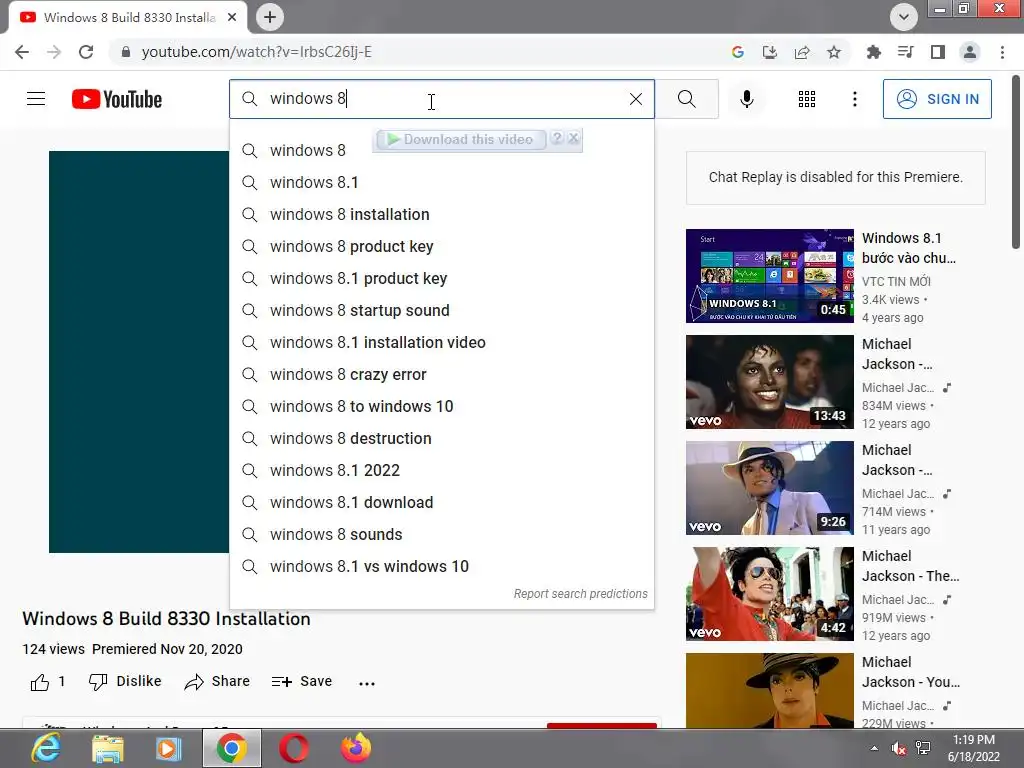Click inside the YouTube search input

pyautogui.click(x=444, y=99)
